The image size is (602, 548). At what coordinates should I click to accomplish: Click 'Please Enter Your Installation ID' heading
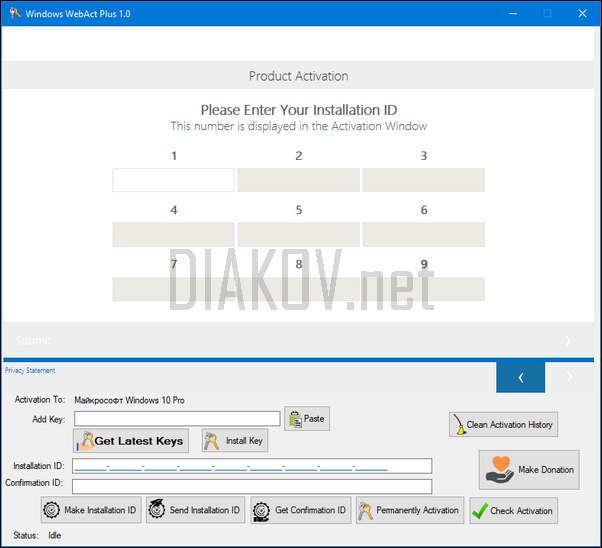click(299, 110)
